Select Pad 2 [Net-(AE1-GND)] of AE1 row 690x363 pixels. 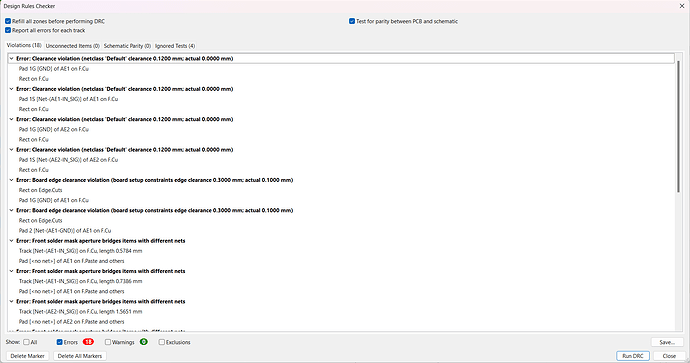65,231
